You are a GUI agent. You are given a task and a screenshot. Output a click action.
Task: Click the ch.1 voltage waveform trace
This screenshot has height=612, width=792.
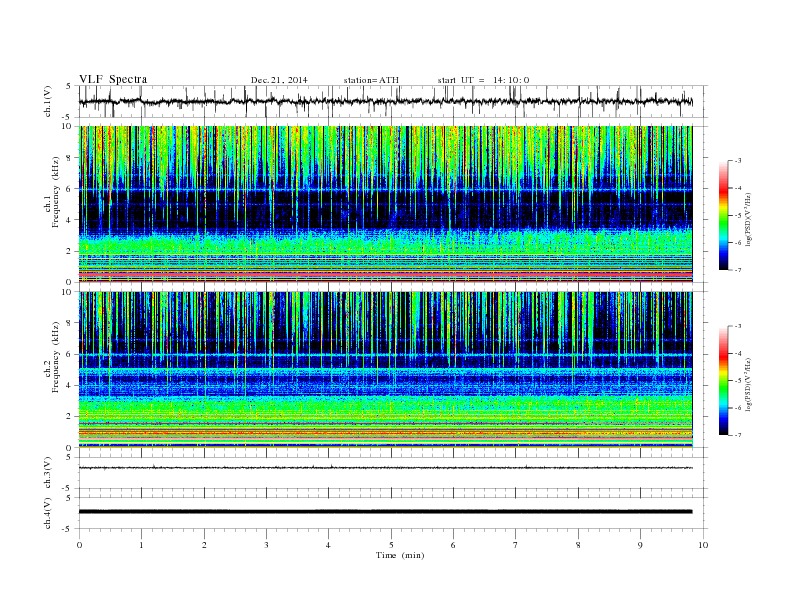385,101
